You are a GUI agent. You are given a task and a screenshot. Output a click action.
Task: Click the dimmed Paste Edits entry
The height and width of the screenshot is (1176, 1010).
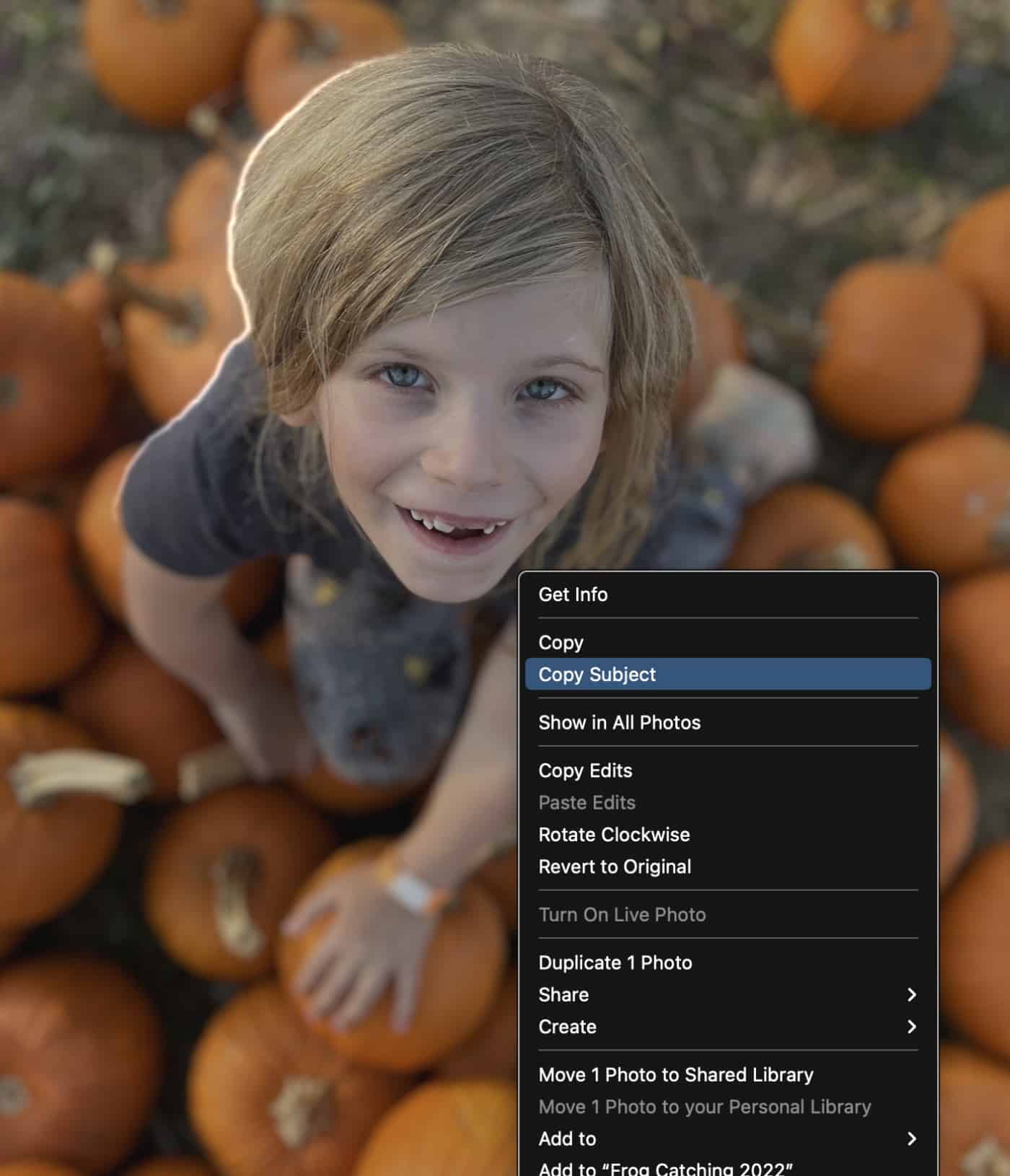(x=587, y=802)
